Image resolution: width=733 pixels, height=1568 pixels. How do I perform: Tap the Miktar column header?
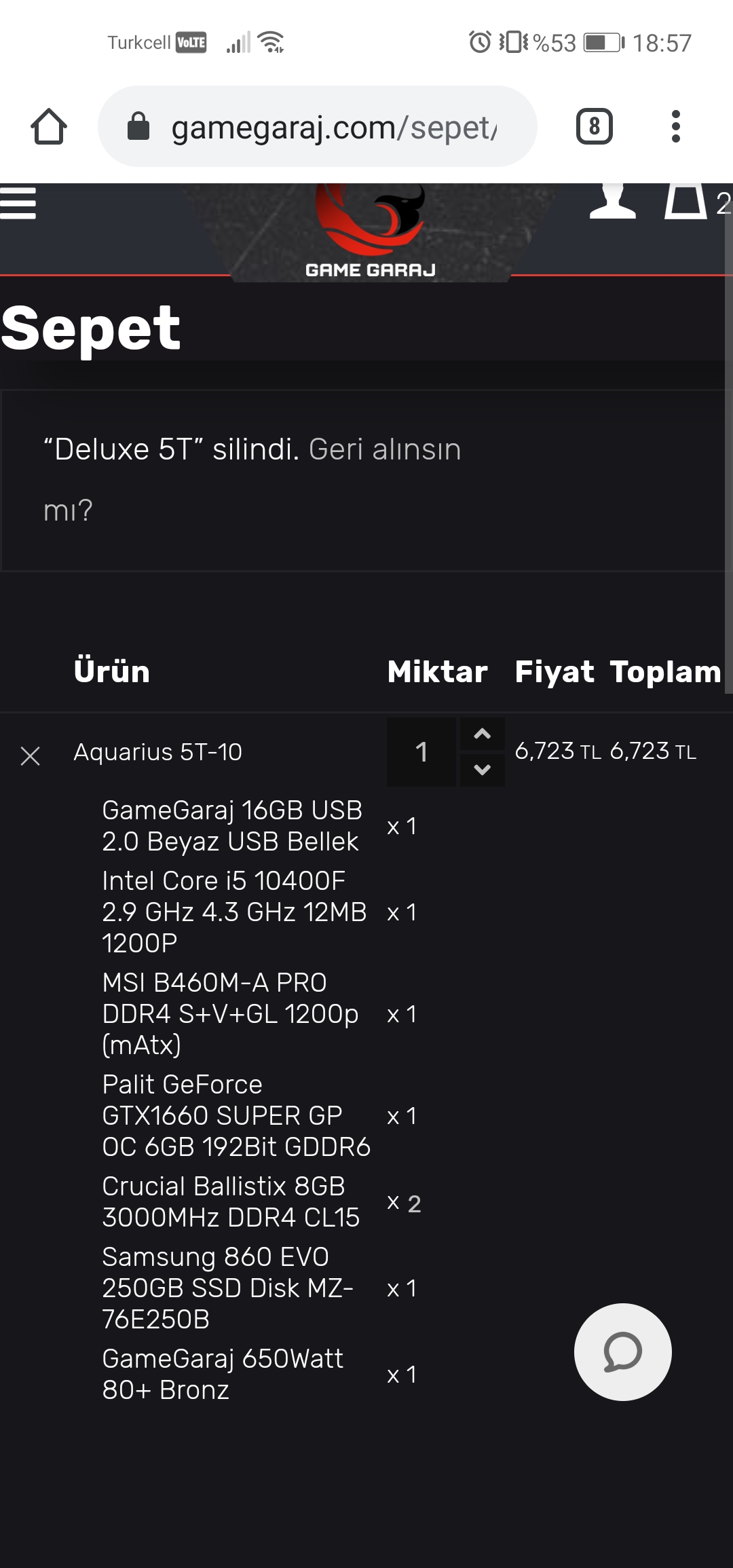(437, 672)
